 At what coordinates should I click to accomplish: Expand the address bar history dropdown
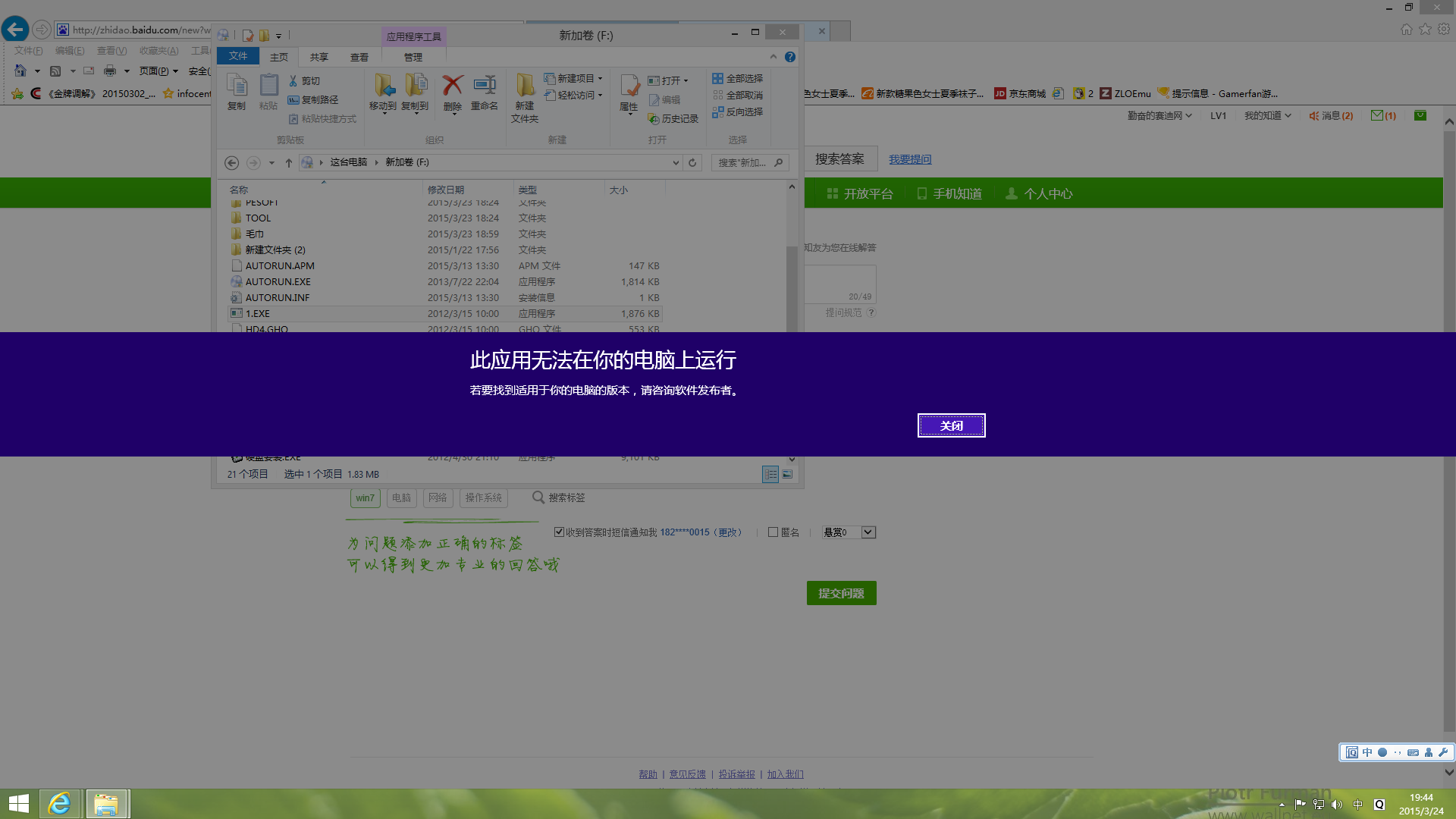pyautogui.click(x=676, y=163)
